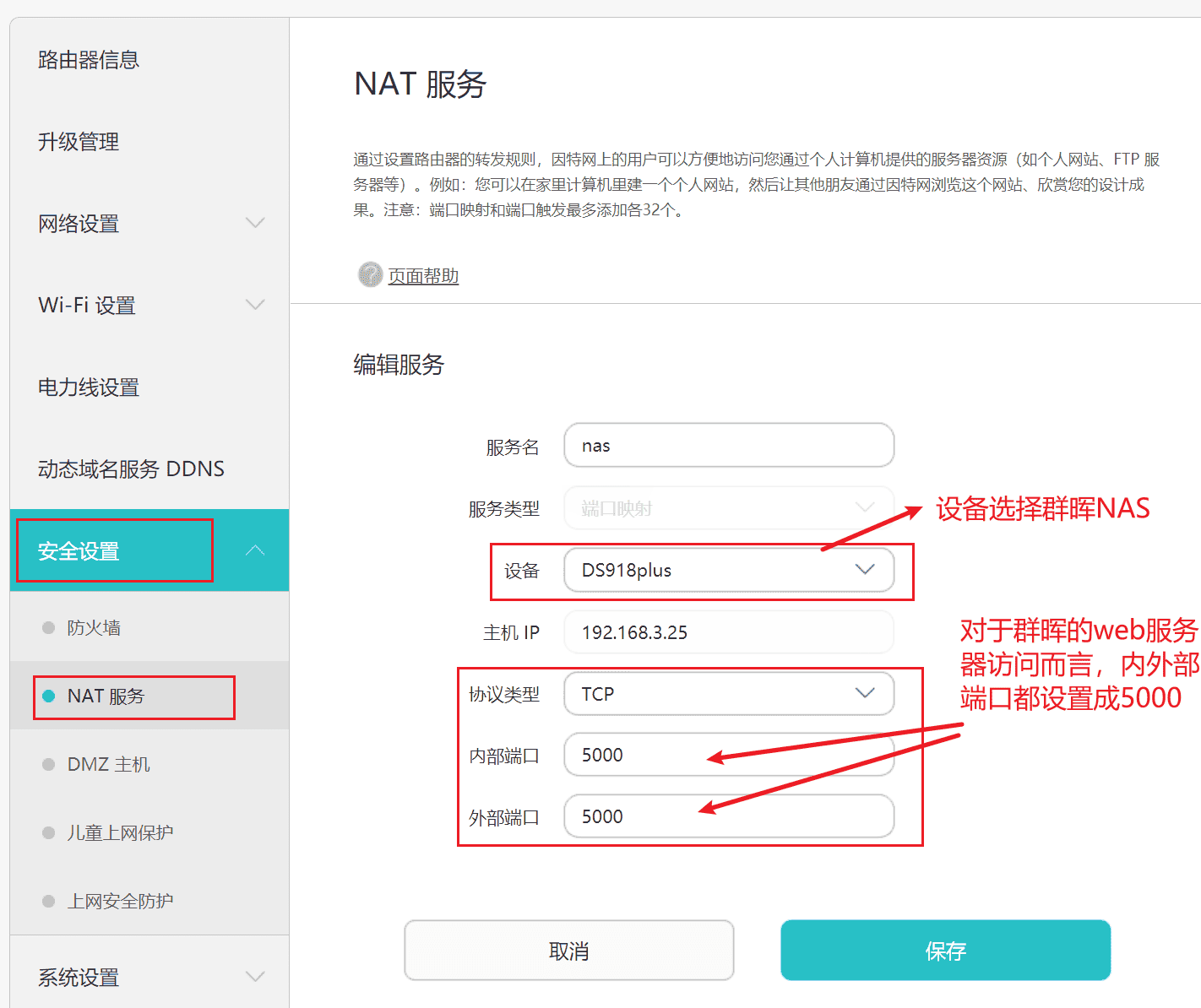Open 动态域名服务 DDNS settings
The width and height of the screenshot is (1201, 1008).
point(131,469)
